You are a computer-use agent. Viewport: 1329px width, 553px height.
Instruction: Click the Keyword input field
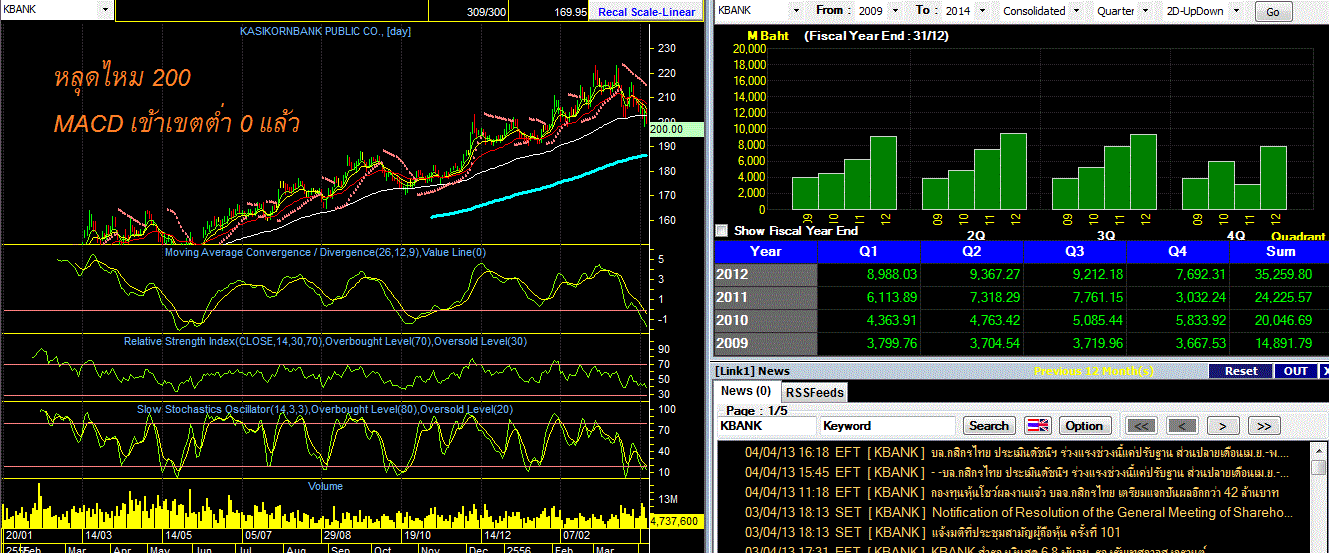(889, 426)
